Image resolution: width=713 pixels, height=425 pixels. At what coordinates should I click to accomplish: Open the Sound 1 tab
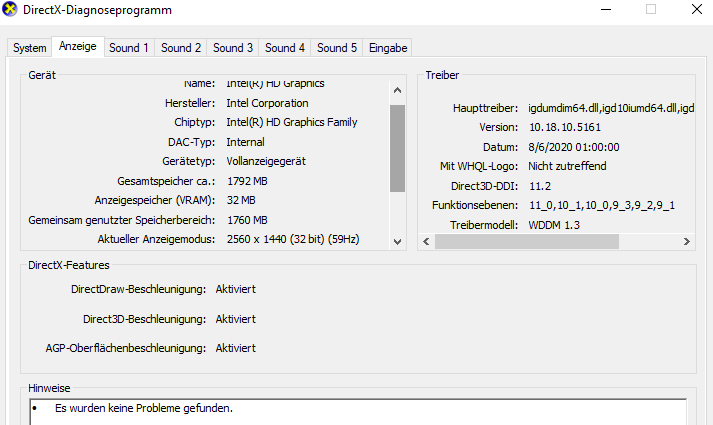pos(129,48)
